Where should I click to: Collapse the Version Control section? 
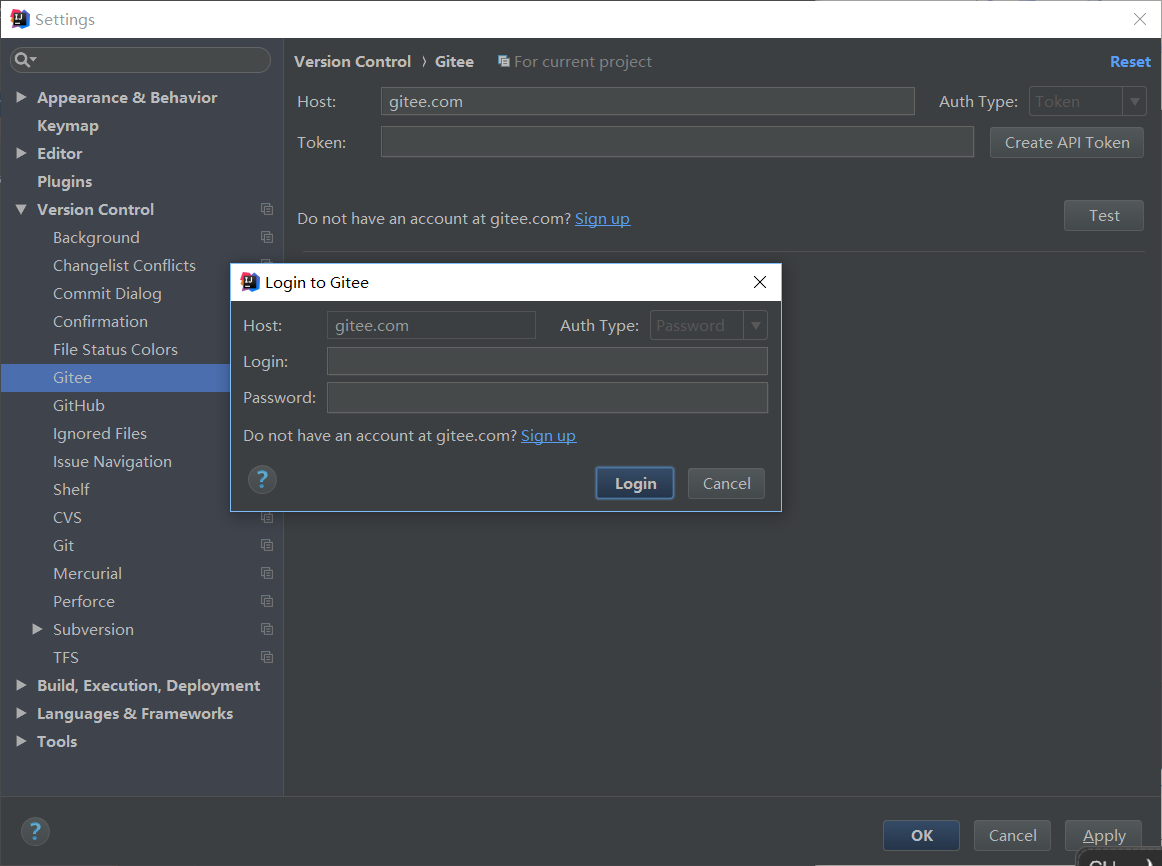21,210
